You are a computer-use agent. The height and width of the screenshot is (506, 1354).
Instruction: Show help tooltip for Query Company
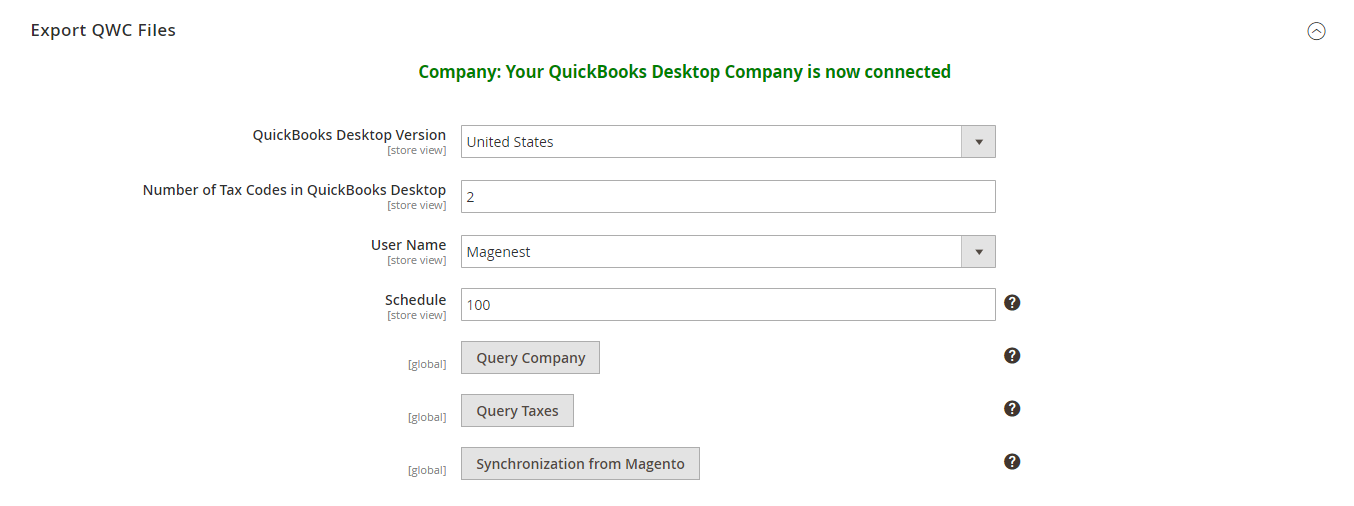click(1011, 356)
